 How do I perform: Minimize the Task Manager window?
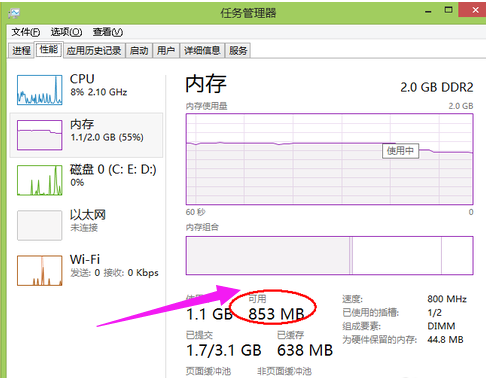[428, 11]
